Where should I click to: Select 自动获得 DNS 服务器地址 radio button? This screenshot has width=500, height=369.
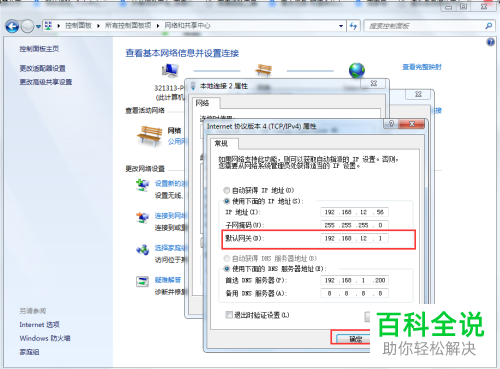(227, 258)
